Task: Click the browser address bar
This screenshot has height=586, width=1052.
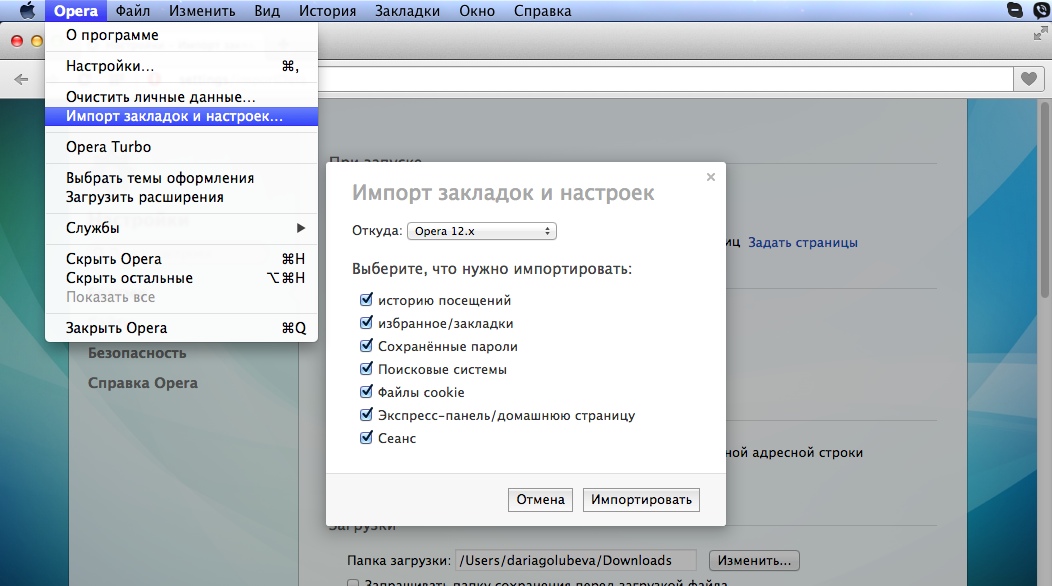Action: pyautogui.click(x=665, y=79)
